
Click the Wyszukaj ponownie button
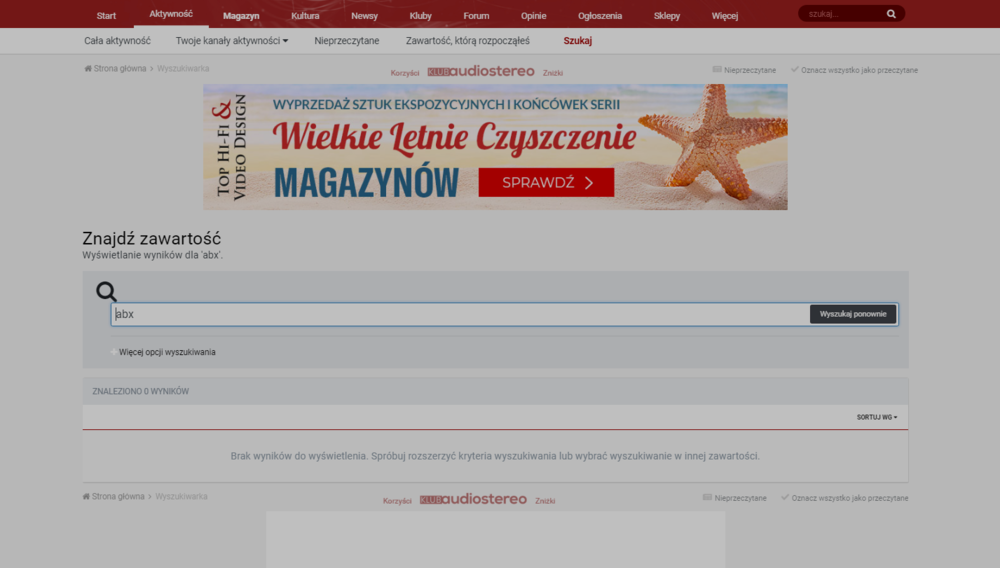click(x=853, y=314)
